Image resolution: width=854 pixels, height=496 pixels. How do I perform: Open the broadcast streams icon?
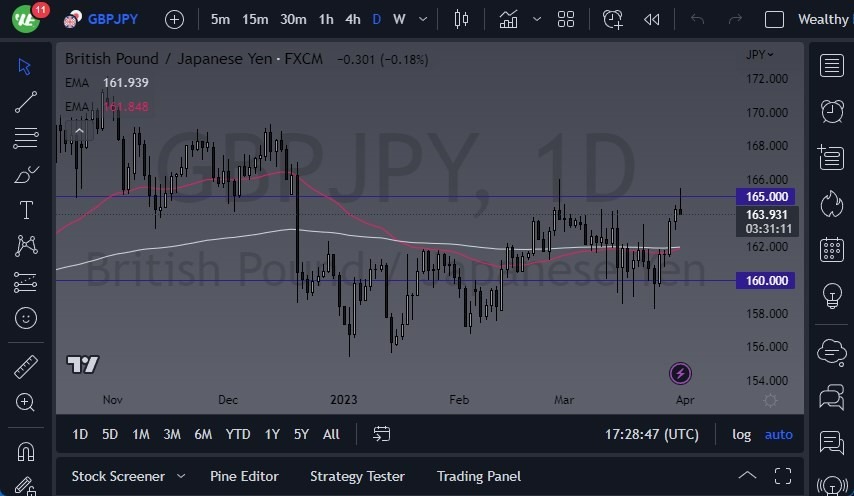(x=832, y=485)
